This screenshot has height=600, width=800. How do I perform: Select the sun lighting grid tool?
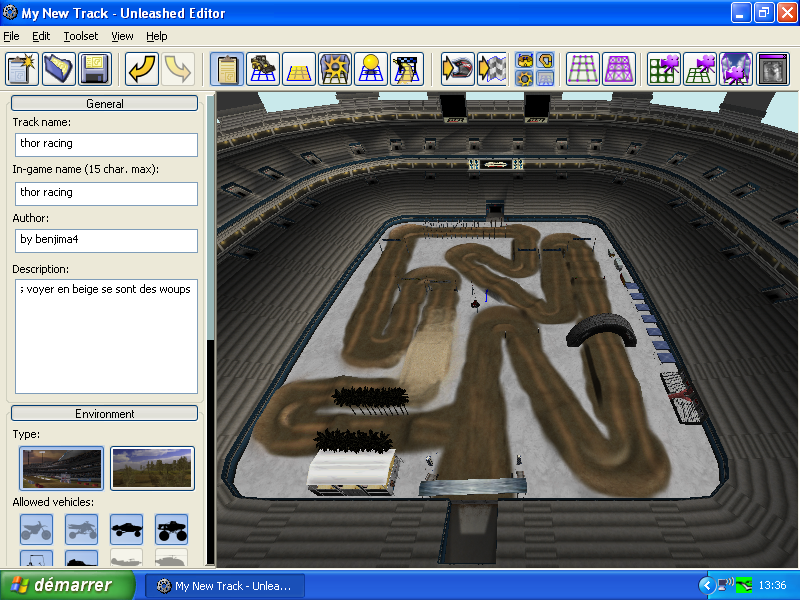(x=371, y=69)
